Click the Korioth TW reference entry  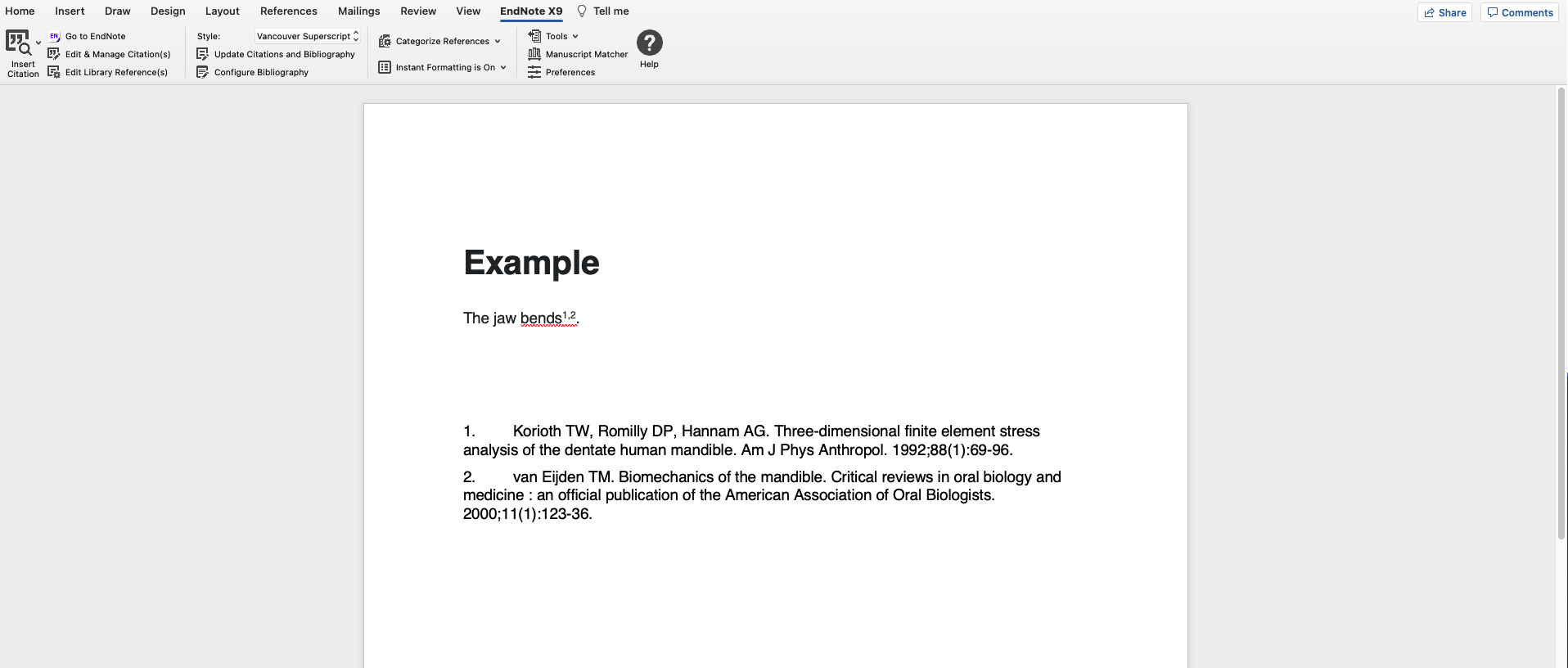point(751,440)
